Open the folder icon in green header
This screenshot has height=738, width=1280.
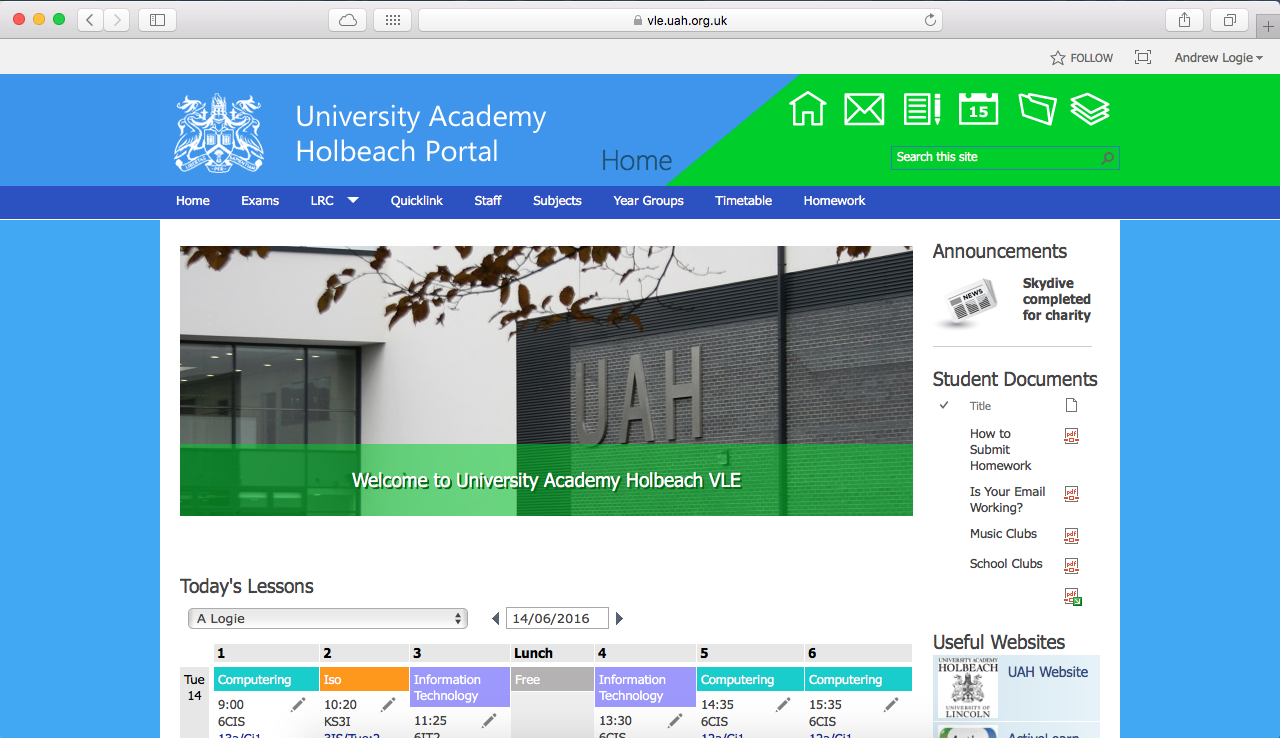click(x=1037, y=108)
